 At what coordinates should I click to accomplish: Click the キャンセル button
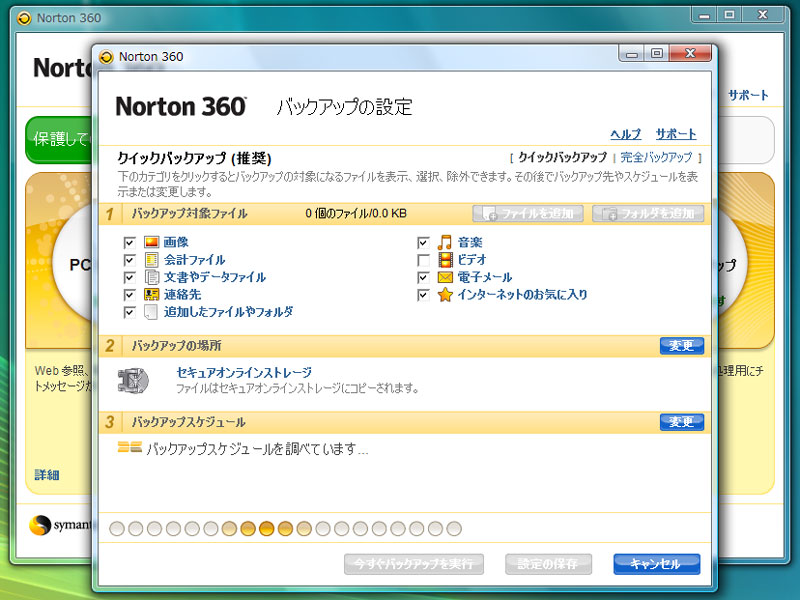[657, 564]
